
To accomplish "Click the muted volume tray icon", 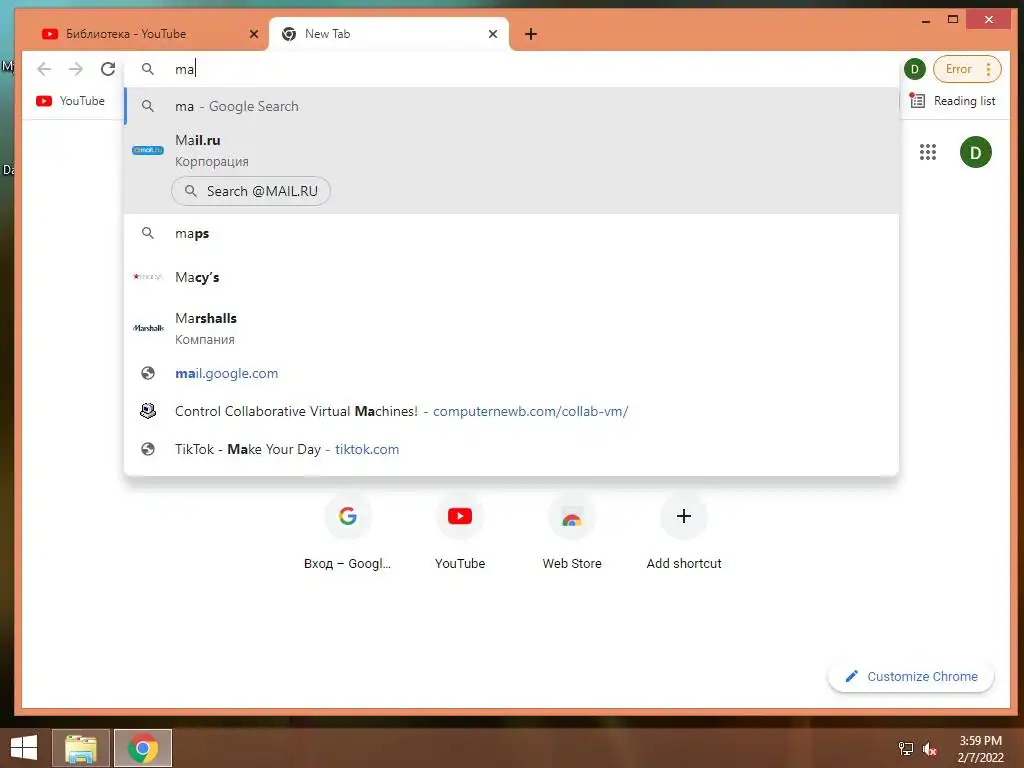I will click(929, 749).
